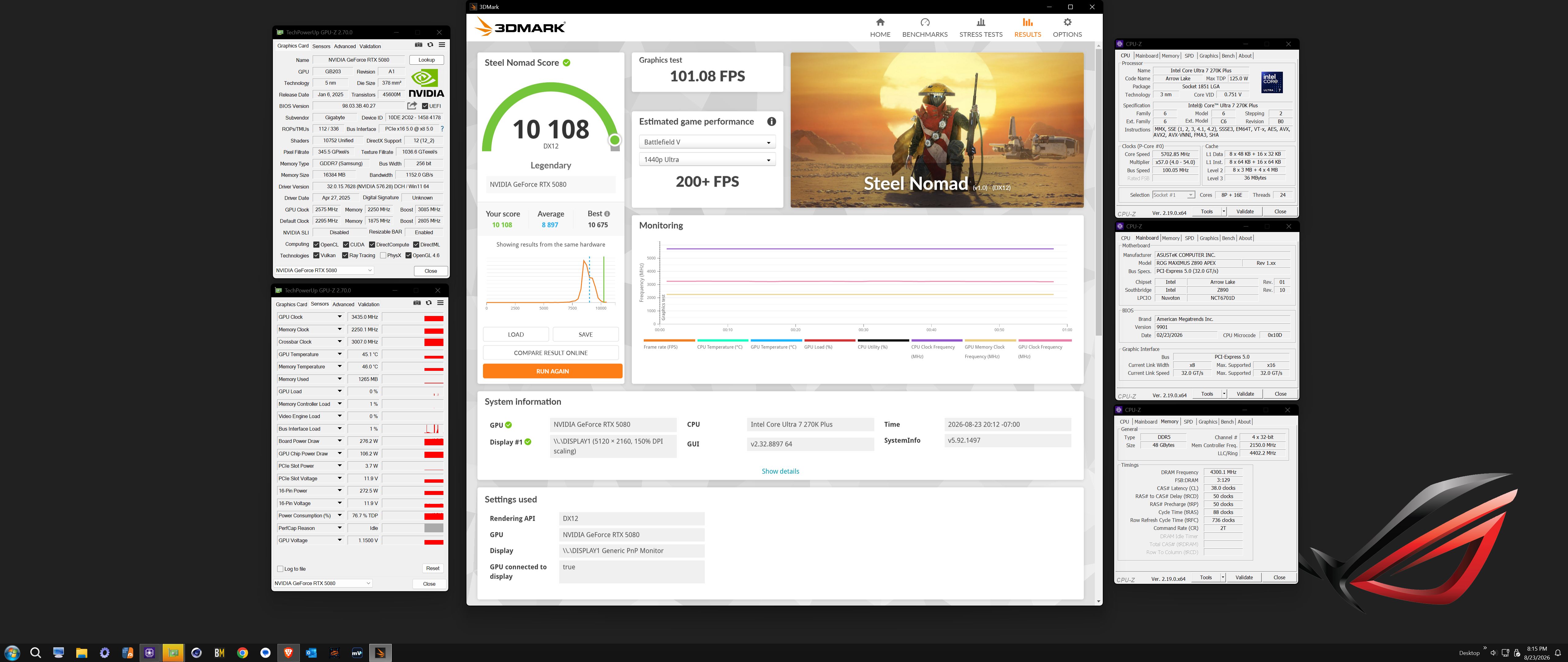Image resolution: width=1568 pixels, height=662 pixels.
Task: Open the taskbar Search magnifier
Action: click(35, 653)
